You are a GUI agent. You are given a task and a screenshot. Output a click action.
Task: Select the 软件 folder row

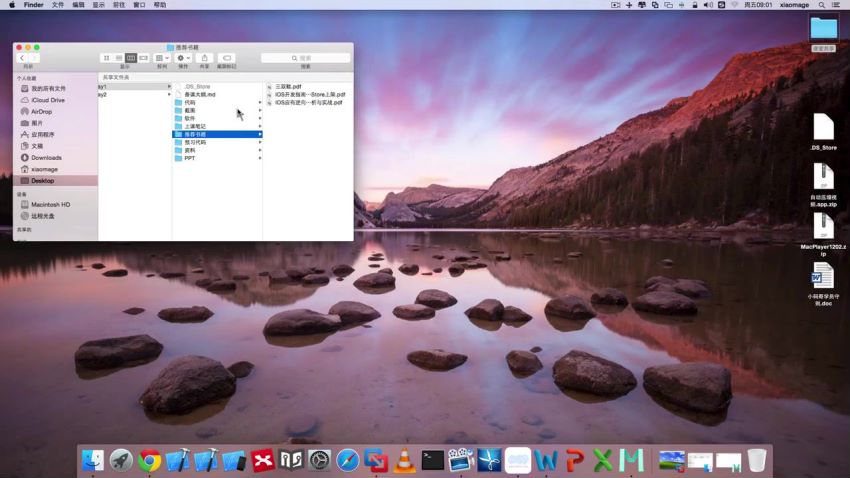pos(217,118)
